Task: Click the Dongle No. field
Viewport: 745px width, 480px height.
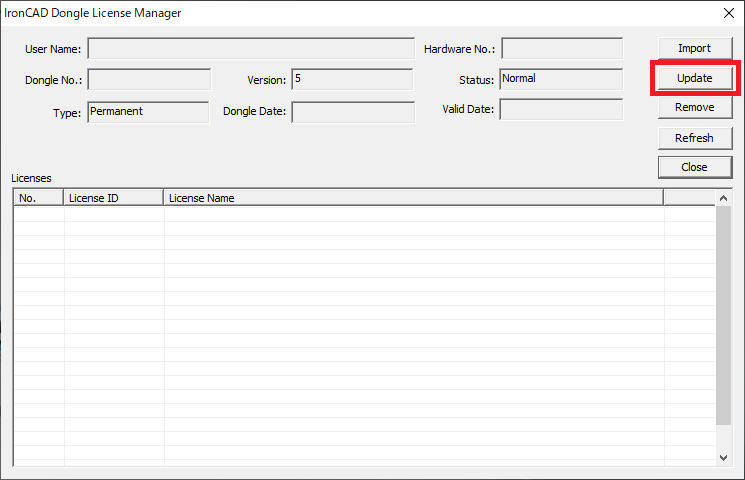Action: pyautogui.click(x=149, y=79)
